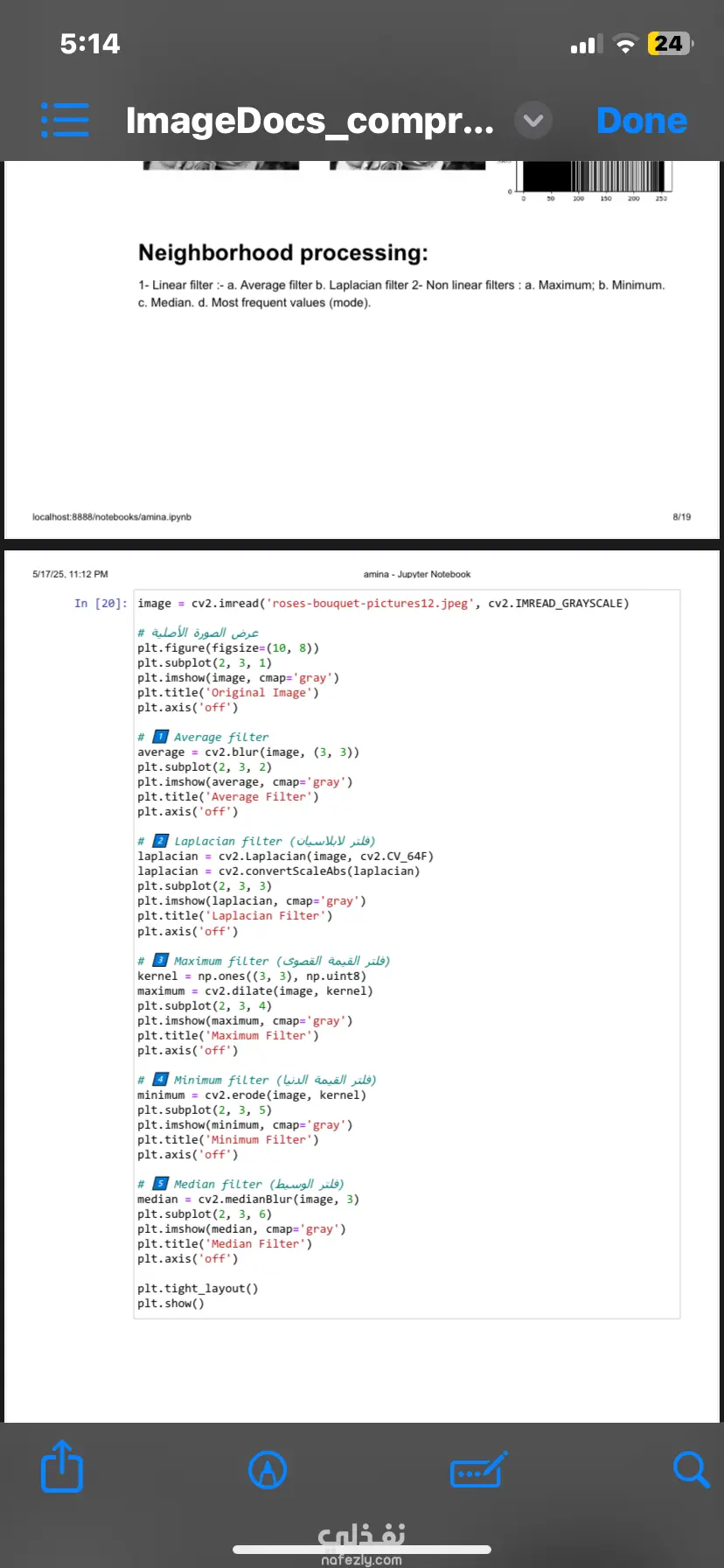Tap the ImageDocs_compr... document title
The height and width of the screenshot is (1568, 724).
[x=310, y=121]
